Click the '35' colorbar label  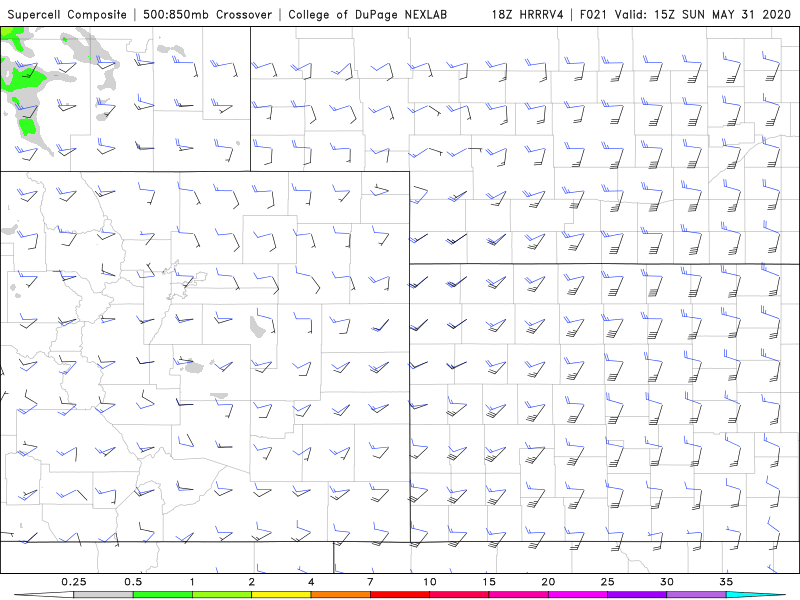click(x=726, y=582)
